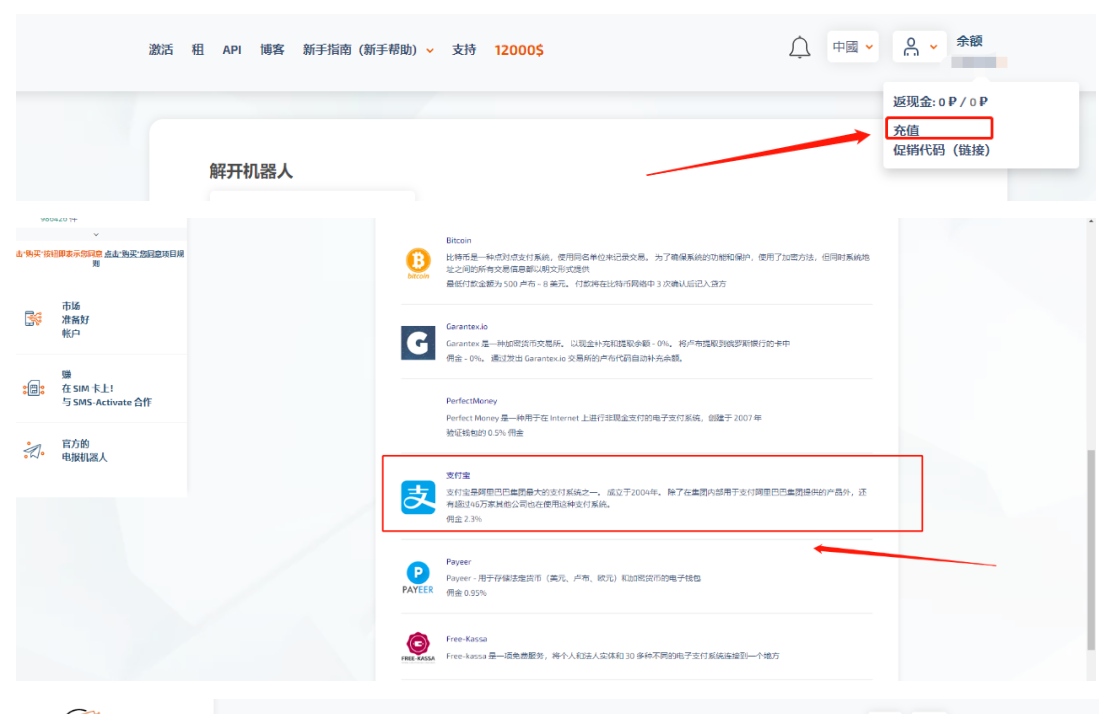
Task: Select the Free-Kassa logo icon
Action: point(417,646)
